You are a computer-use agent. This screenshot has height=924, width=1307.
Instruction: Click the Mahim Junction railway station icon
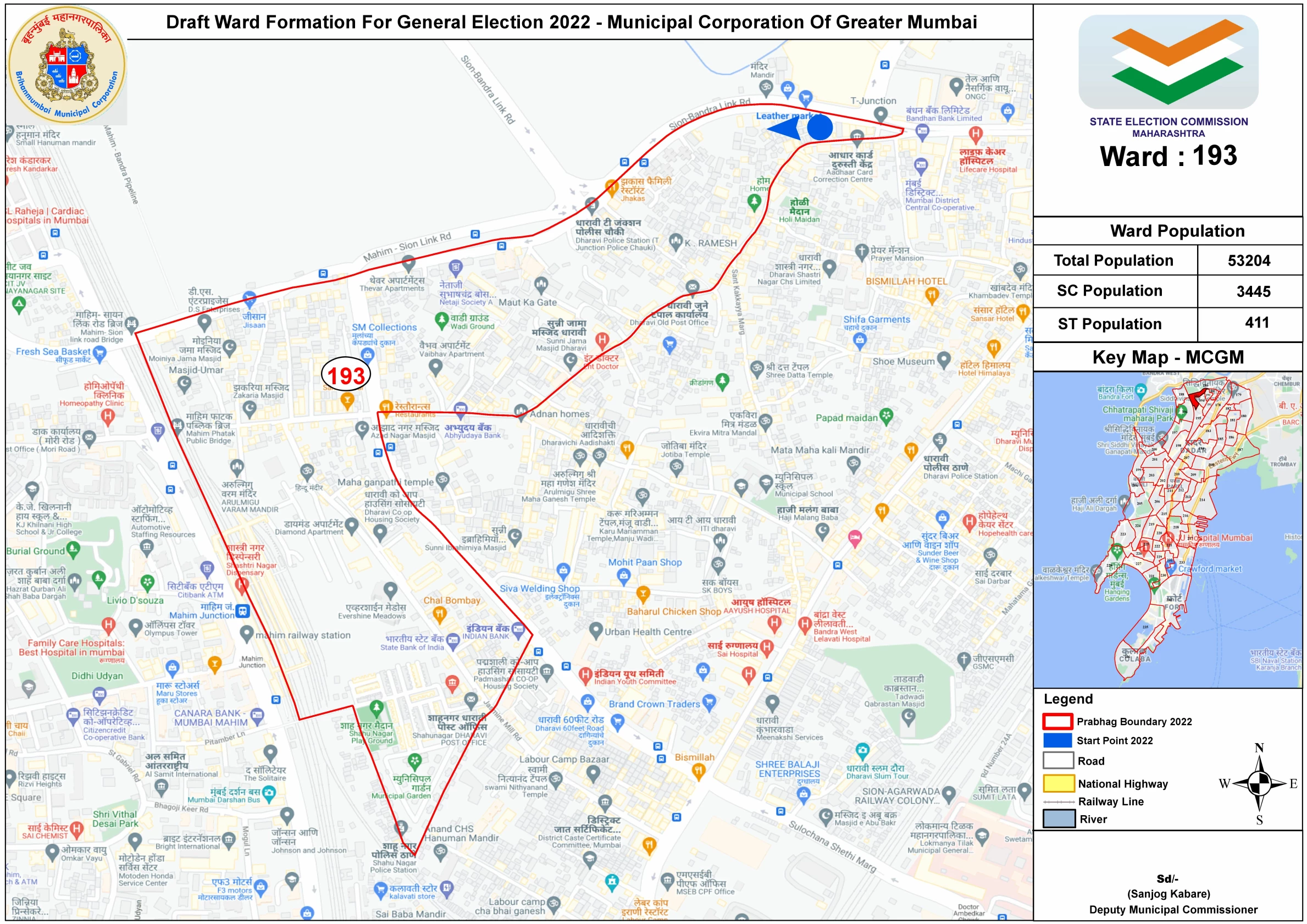pyautogui.click(x=243, y=611)
